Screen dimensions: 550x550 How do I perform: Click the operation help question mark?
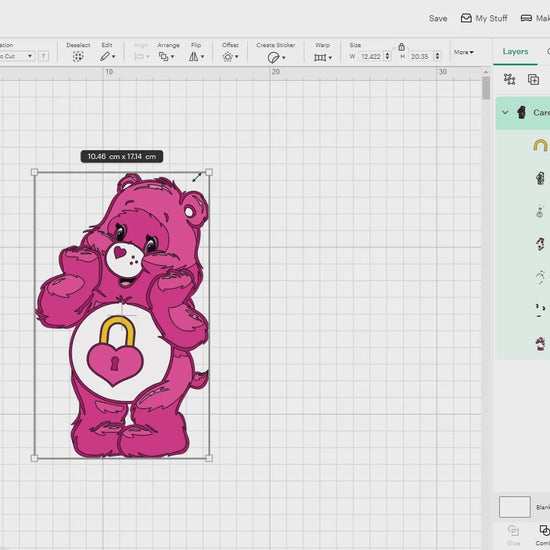coord(43,56)
